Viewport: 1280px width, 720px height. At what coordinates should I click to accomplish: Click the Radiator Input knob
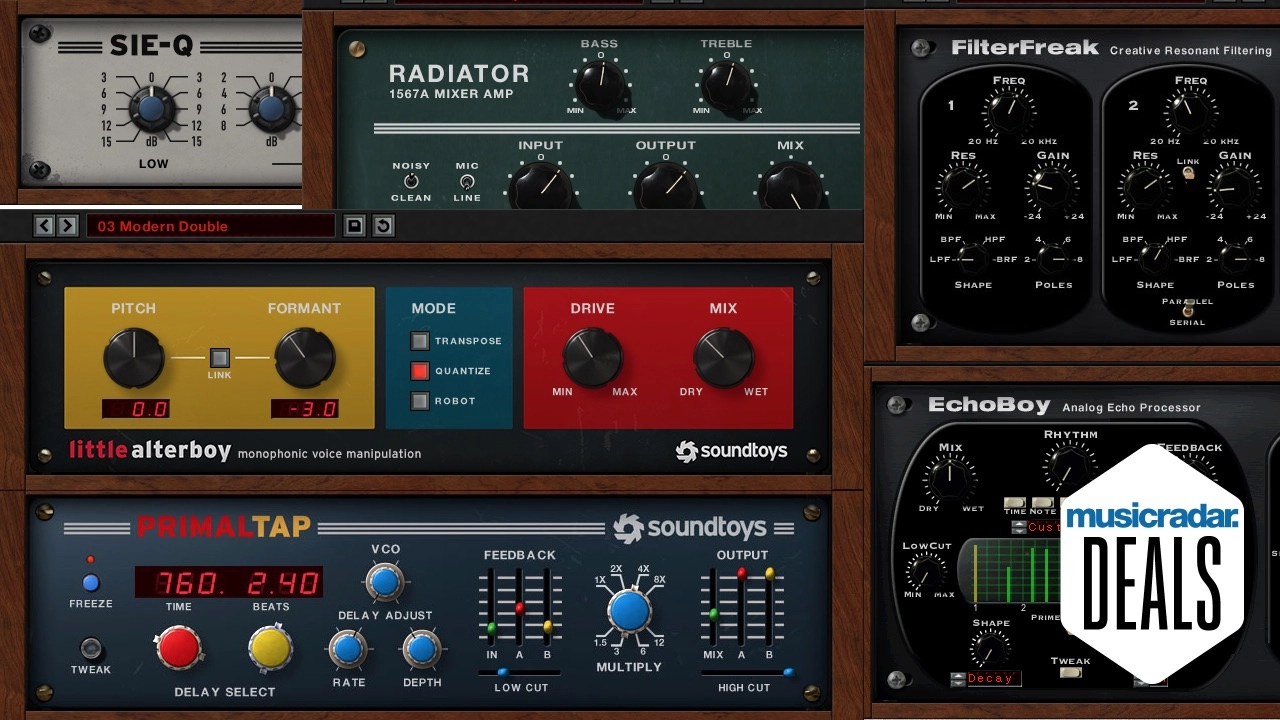(540, 186)
